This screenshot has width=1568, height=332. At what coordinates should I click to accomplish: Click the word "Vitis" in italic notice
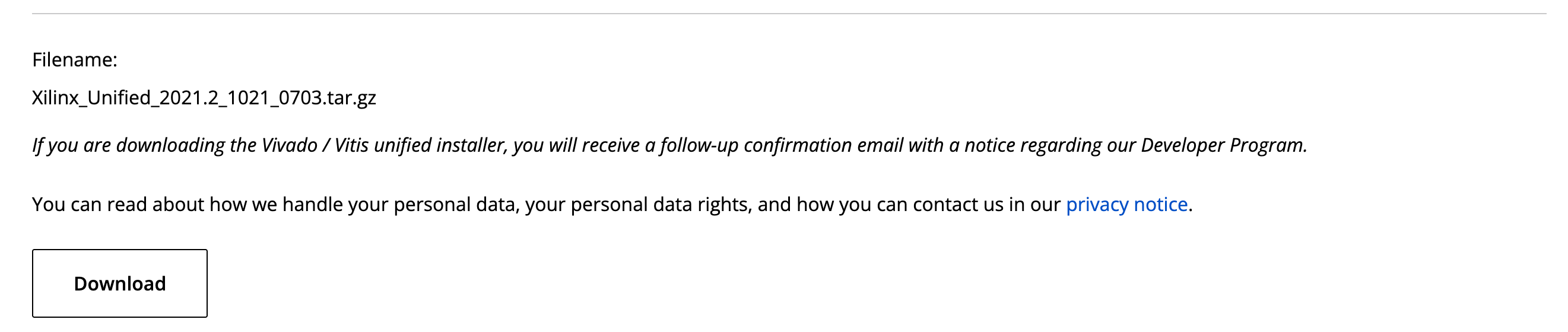click(x=351, y=145)
